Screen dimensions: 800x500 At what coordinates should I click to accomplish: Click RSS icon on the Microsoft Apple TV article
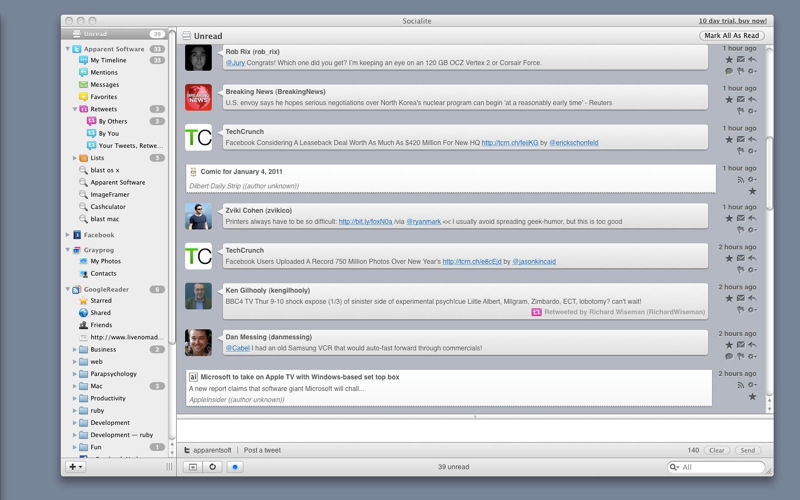coord(741,385)
